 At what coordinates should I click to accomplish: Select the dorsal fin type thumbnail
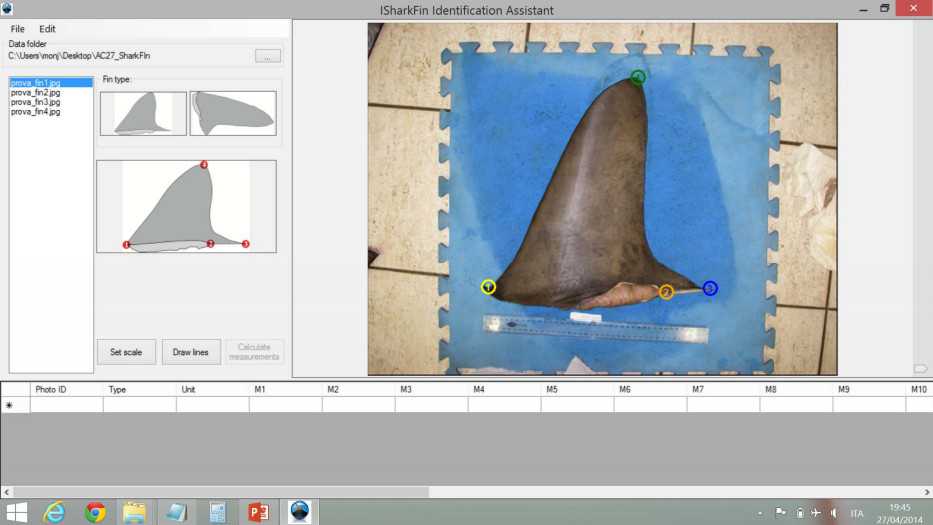click(143, 113)
